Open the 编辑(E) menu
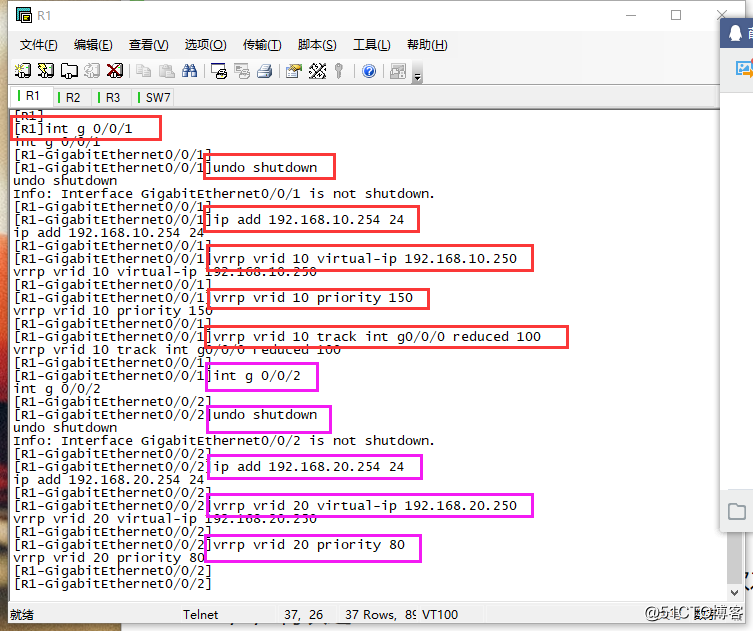Image resolution: width=753 pixels, height=631 pixels. pyautogui.click(x=93, y=45)
